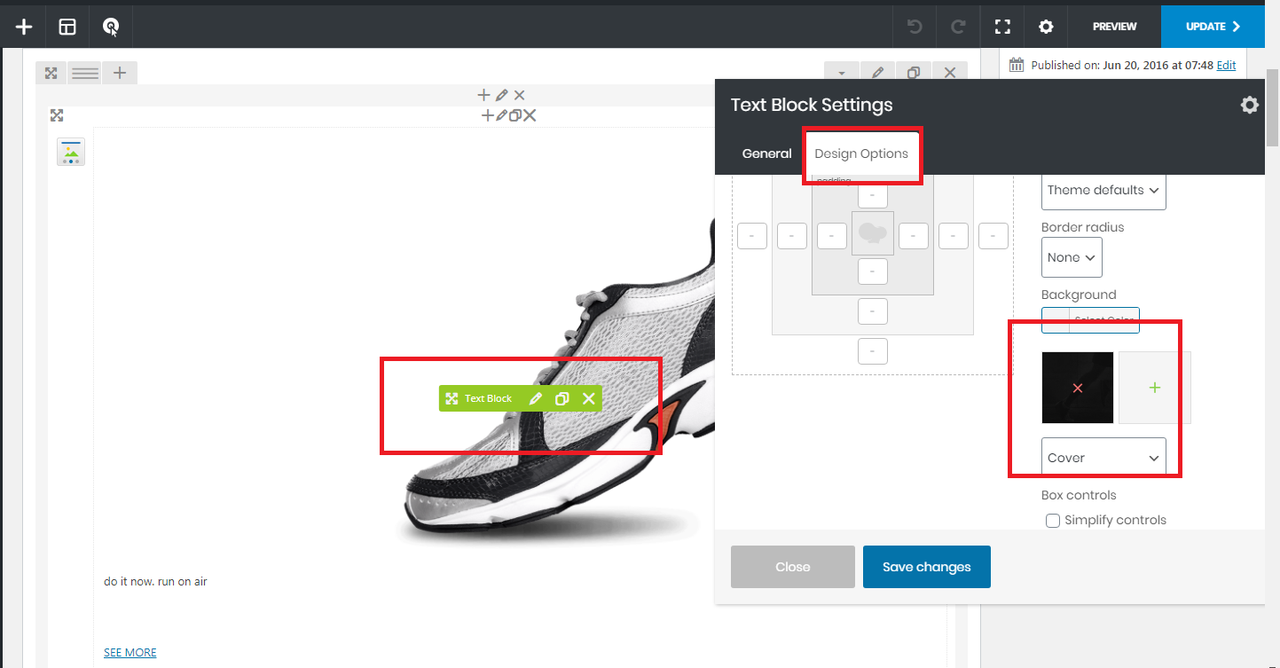Delete the Text Block
This screenshot has height=668, width=1280.
pyautogui.click(x=589, y=399)
